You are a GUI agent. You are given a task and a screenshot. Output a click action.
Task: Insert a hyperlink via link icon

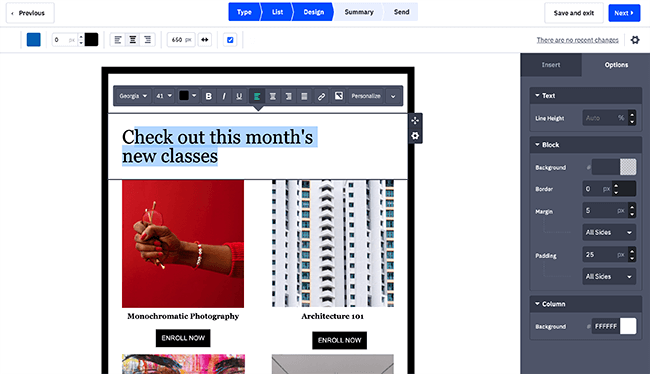point(321,96)
